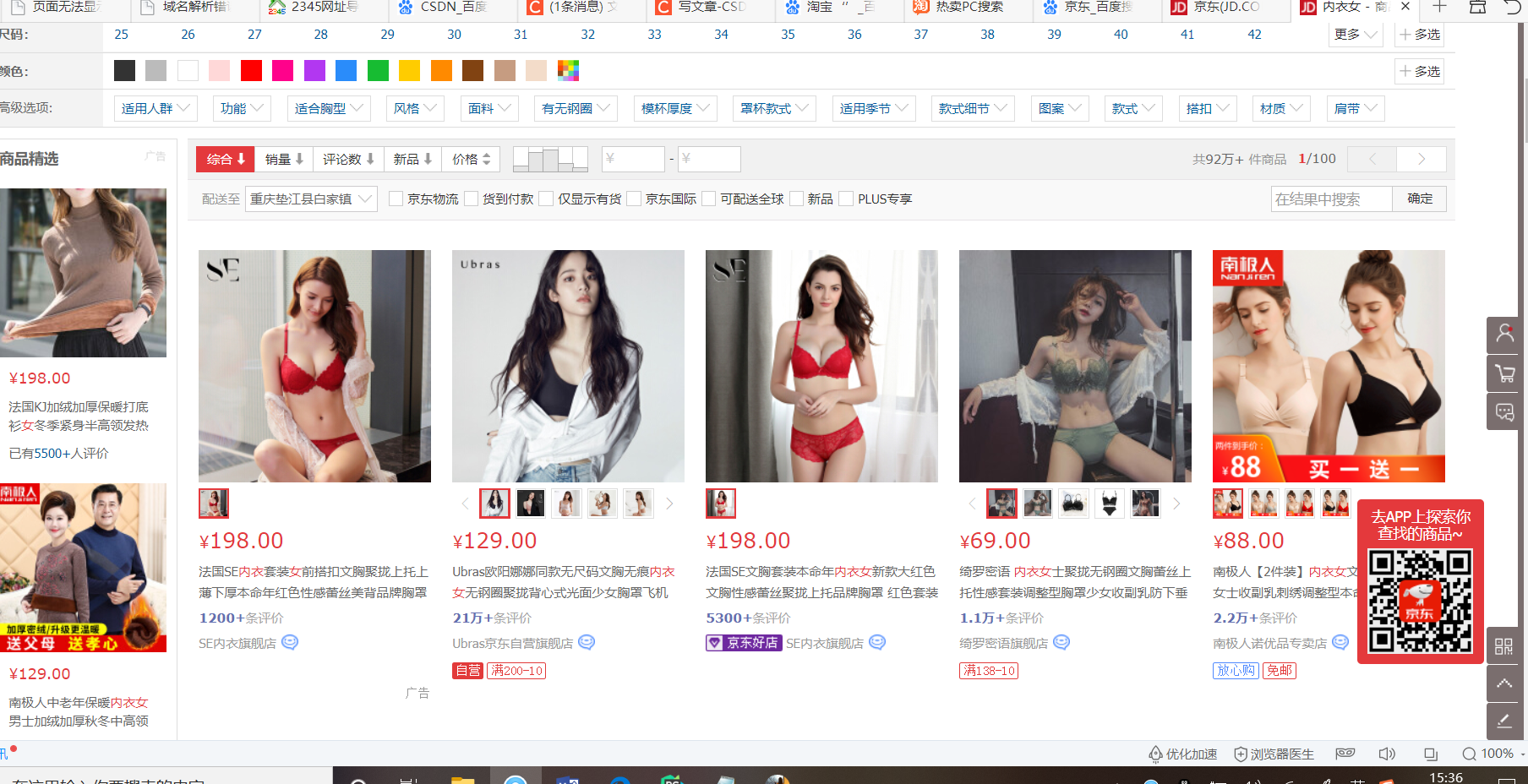
Task: Enable 货到付款 checkbox
Action: (x=471, y=199)
